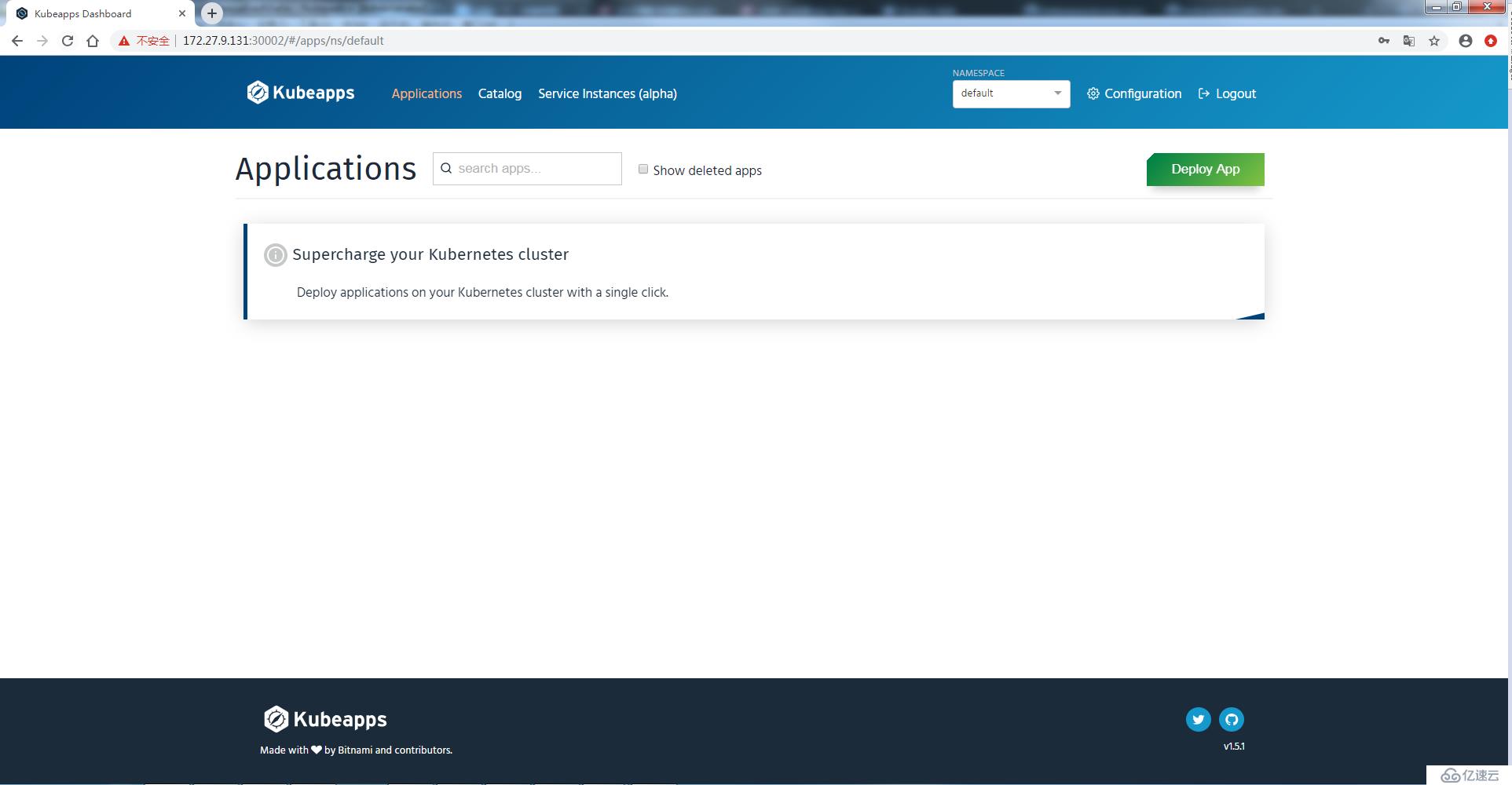Screen dimensions: 1512x785
Task: Open a new tab with plus button
Action: [x=212, y=13]
